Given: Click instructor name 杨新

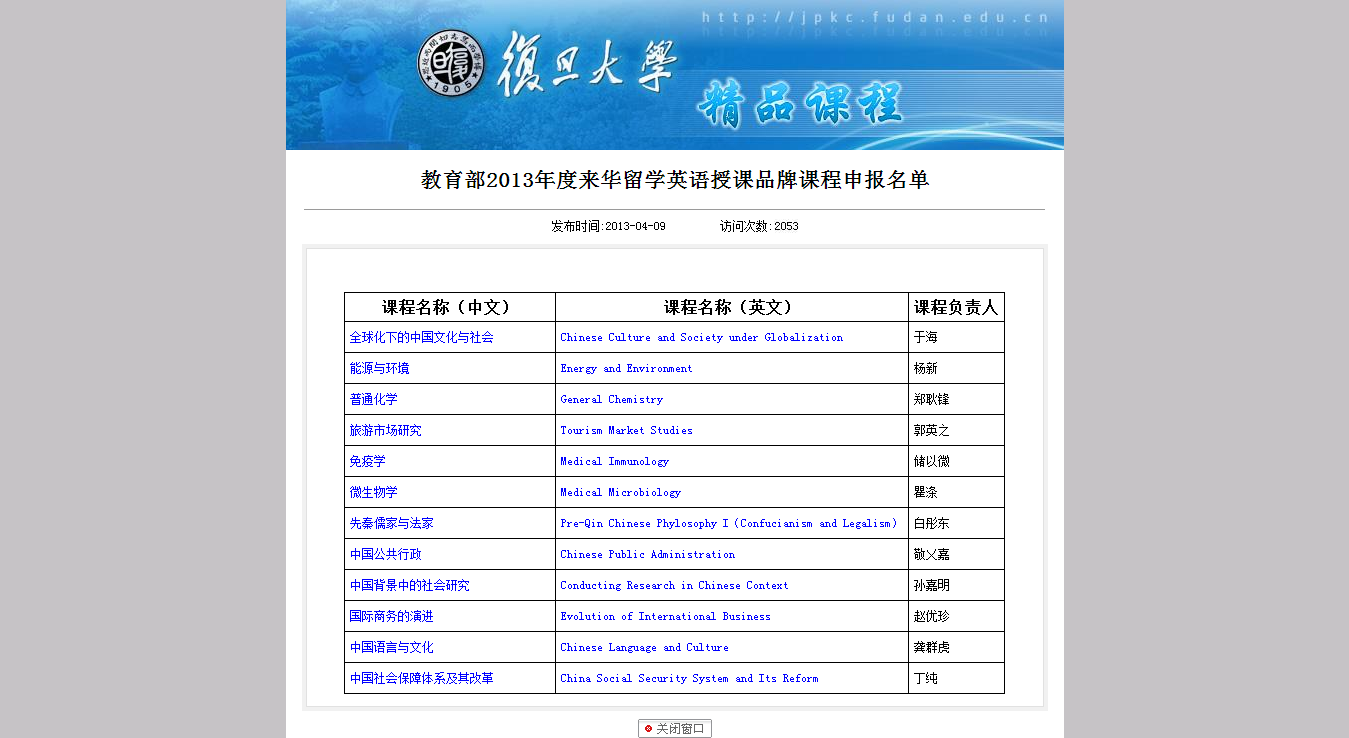Looking at the screenshot, I should pos(926,369).
